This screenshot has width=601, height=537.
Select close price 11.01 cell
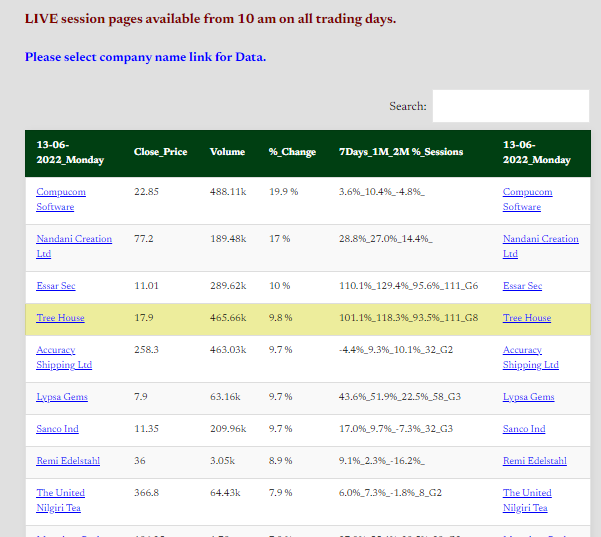146,286
